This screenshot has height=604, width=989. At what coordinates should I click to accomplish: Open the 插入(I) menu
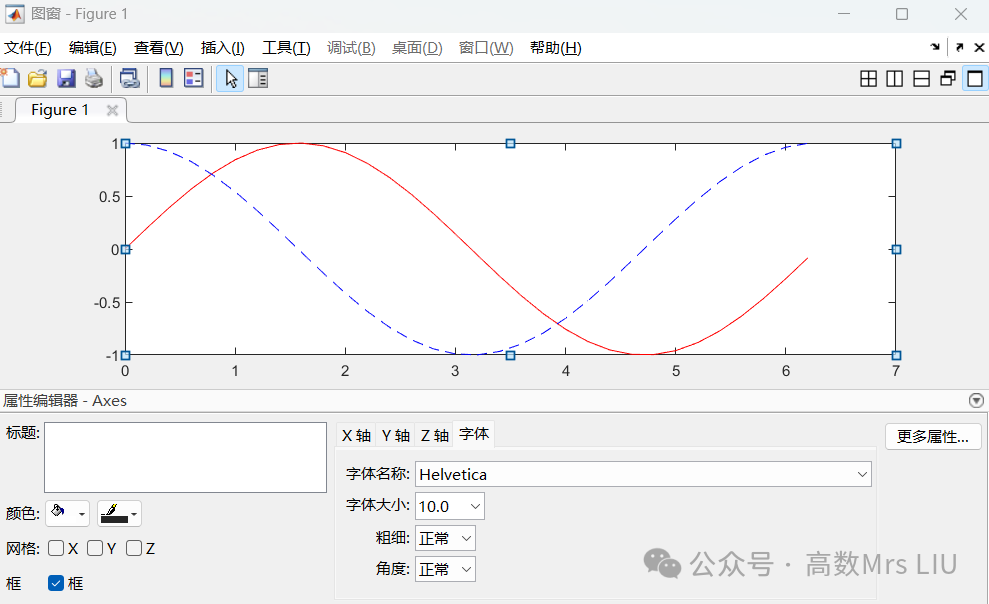223,48
